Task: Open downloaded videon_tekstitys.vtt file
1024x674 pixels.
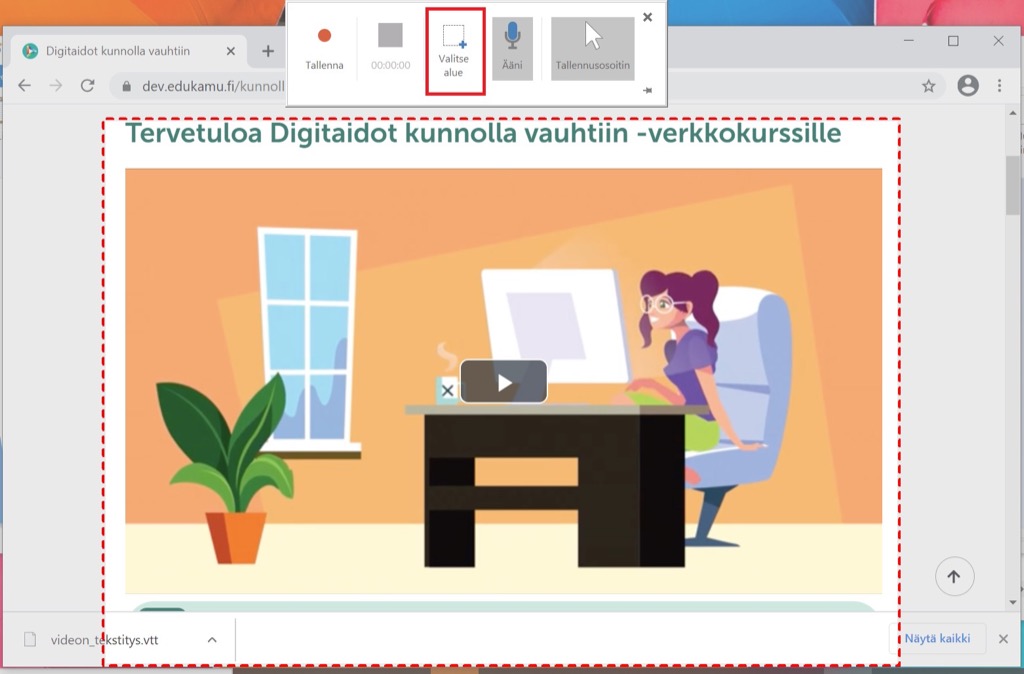Action: pyautogui.click(x=104, y=640)
